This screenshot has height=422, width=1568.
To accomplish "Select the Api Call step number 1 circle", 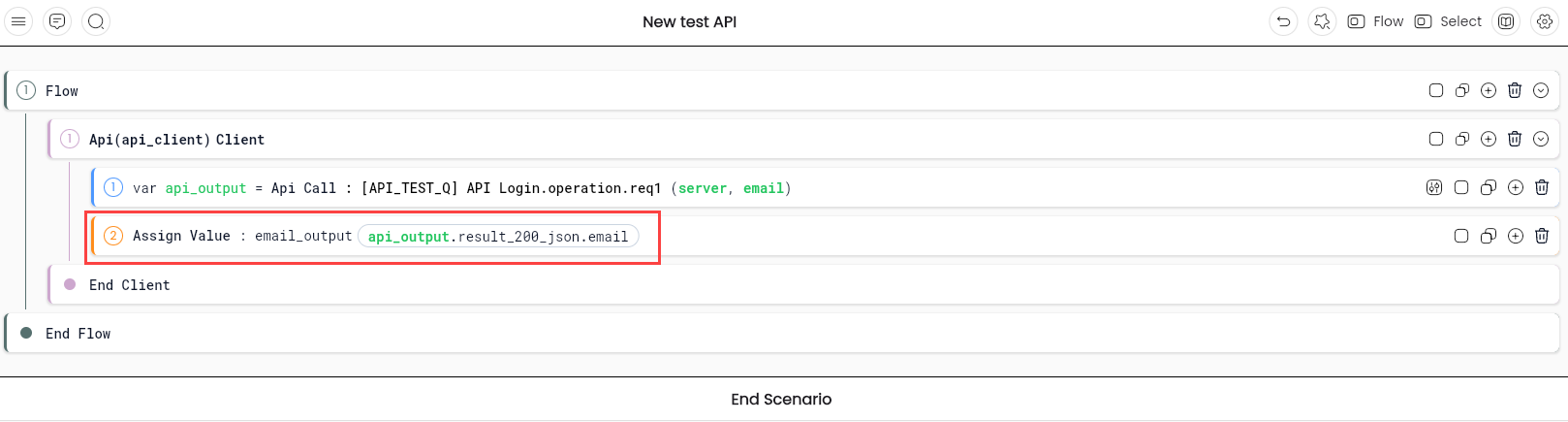I will click(x=113, y=187).
